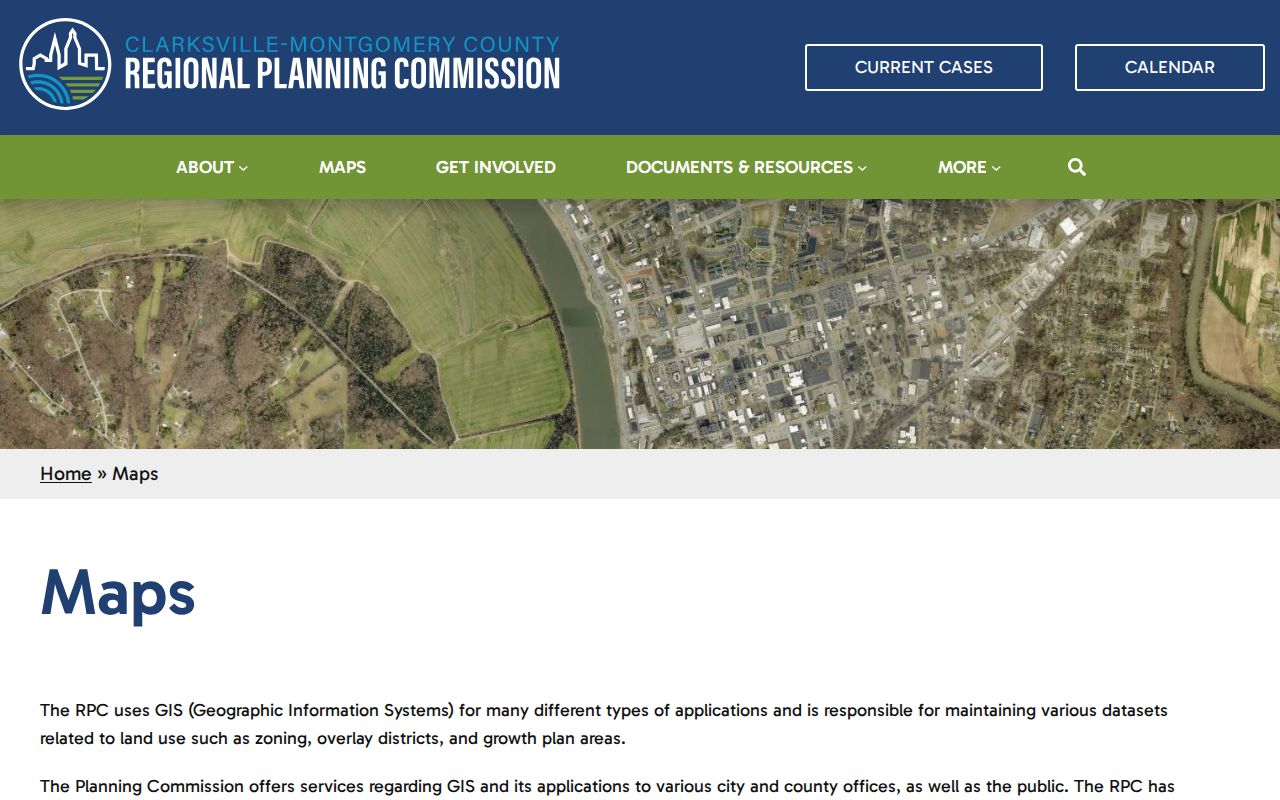The height and width of the screenshot is (800, 1280).
Task: Click paragraph starting 'The RPC uses GIS'
Action: click(604, 725)
